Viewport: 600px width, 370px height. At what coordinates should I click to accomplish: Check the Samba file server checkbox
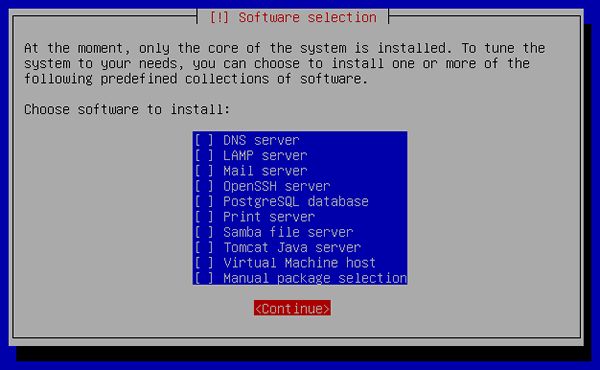[204, 232]
